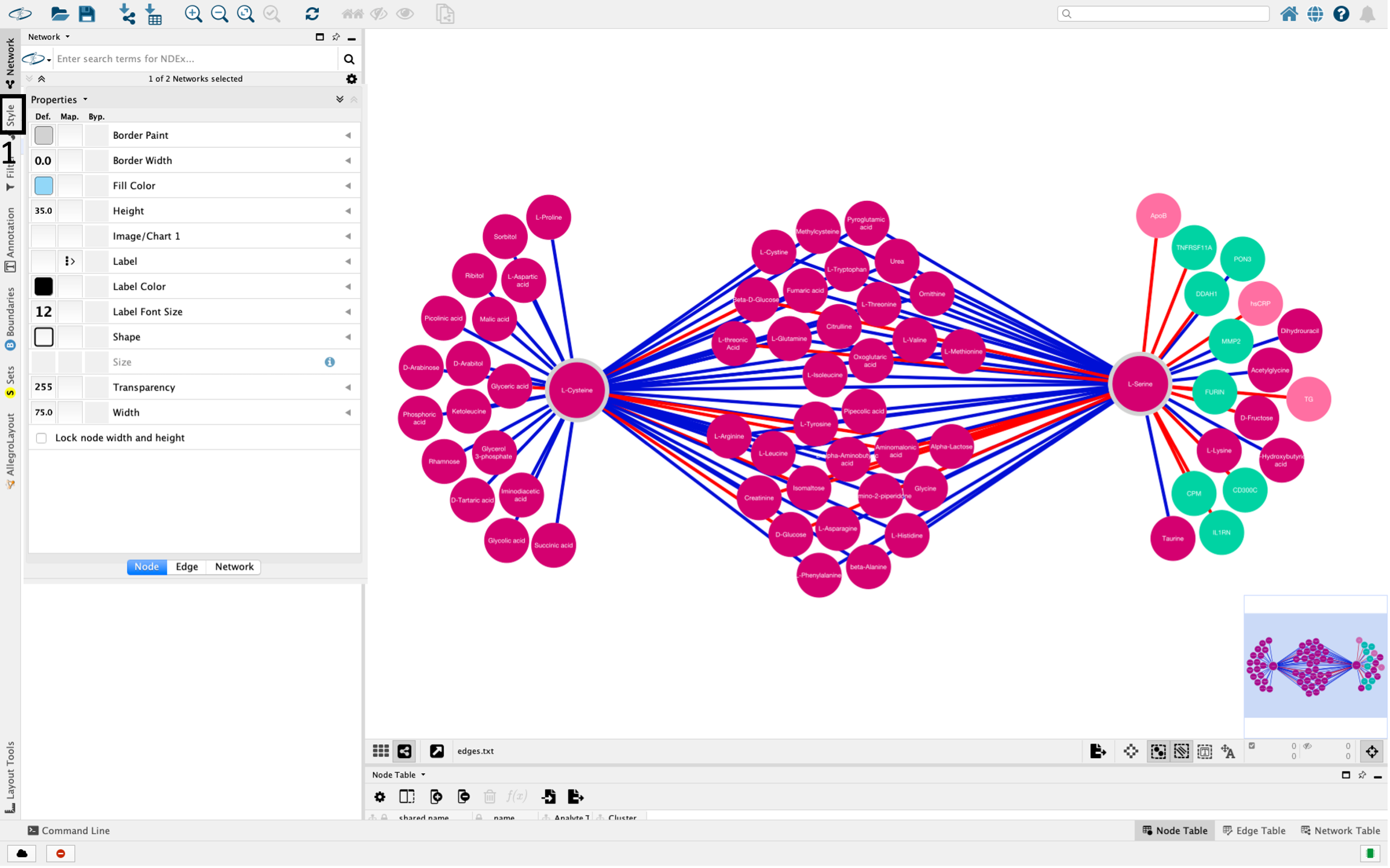This screenshot has height=868, width=1390.
Task: Switch to the Edge style tab
Action: pos(187,567)
